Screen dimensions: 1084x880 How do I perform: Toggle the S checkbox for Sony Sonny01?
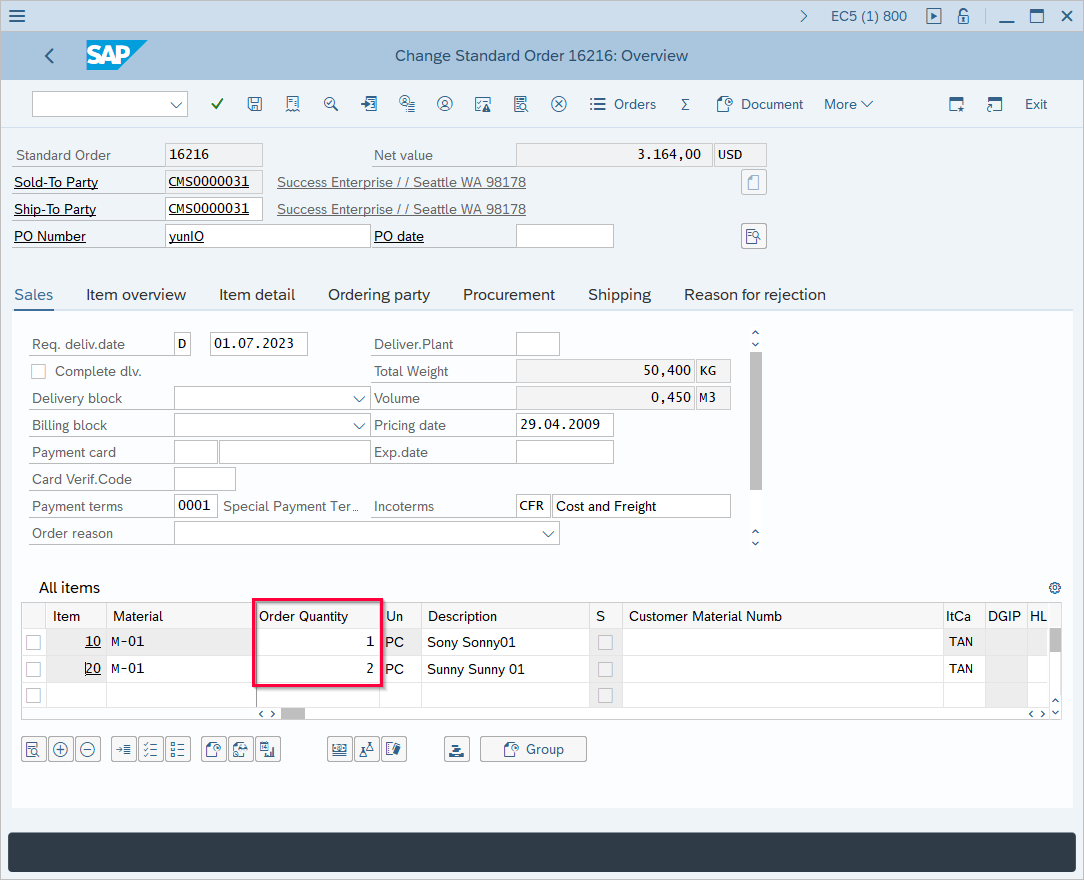(606, 643)
